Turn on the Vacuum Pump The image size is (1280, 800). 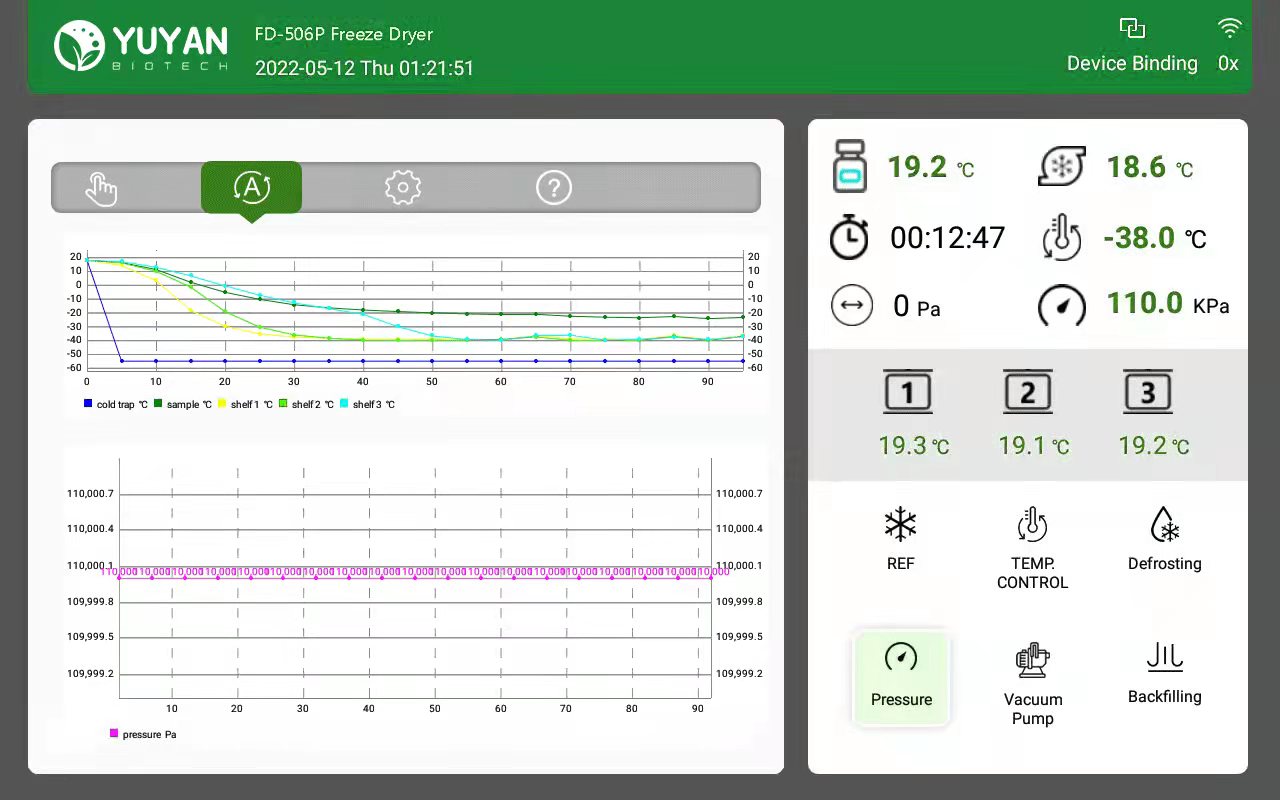pos(1032,662)
